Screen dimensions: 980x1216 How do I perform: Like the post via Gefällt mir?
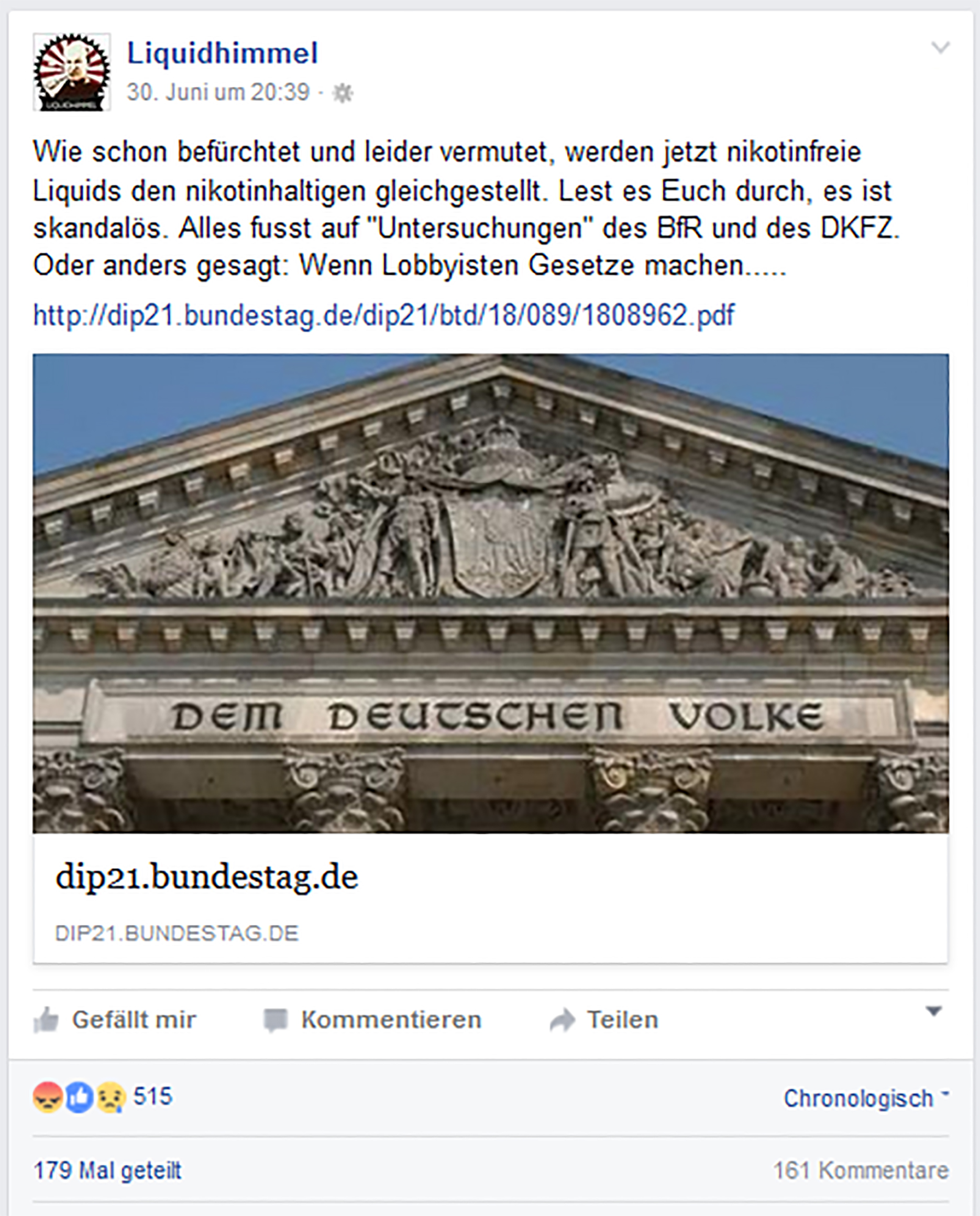115,1020
